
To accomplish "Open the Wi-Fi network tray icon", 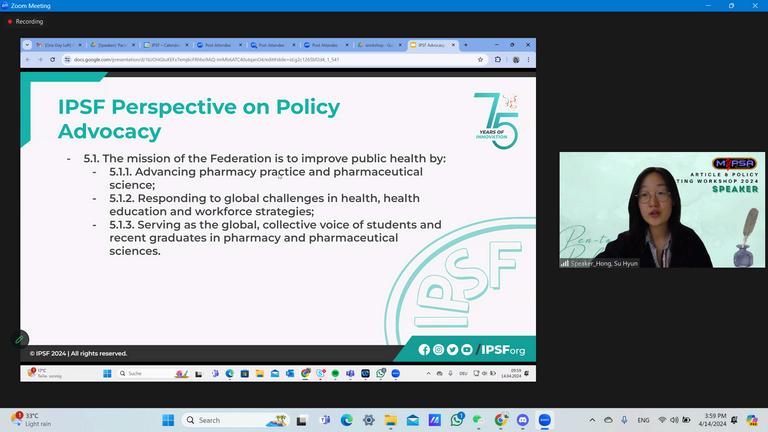I will click(x=662, y=420).
